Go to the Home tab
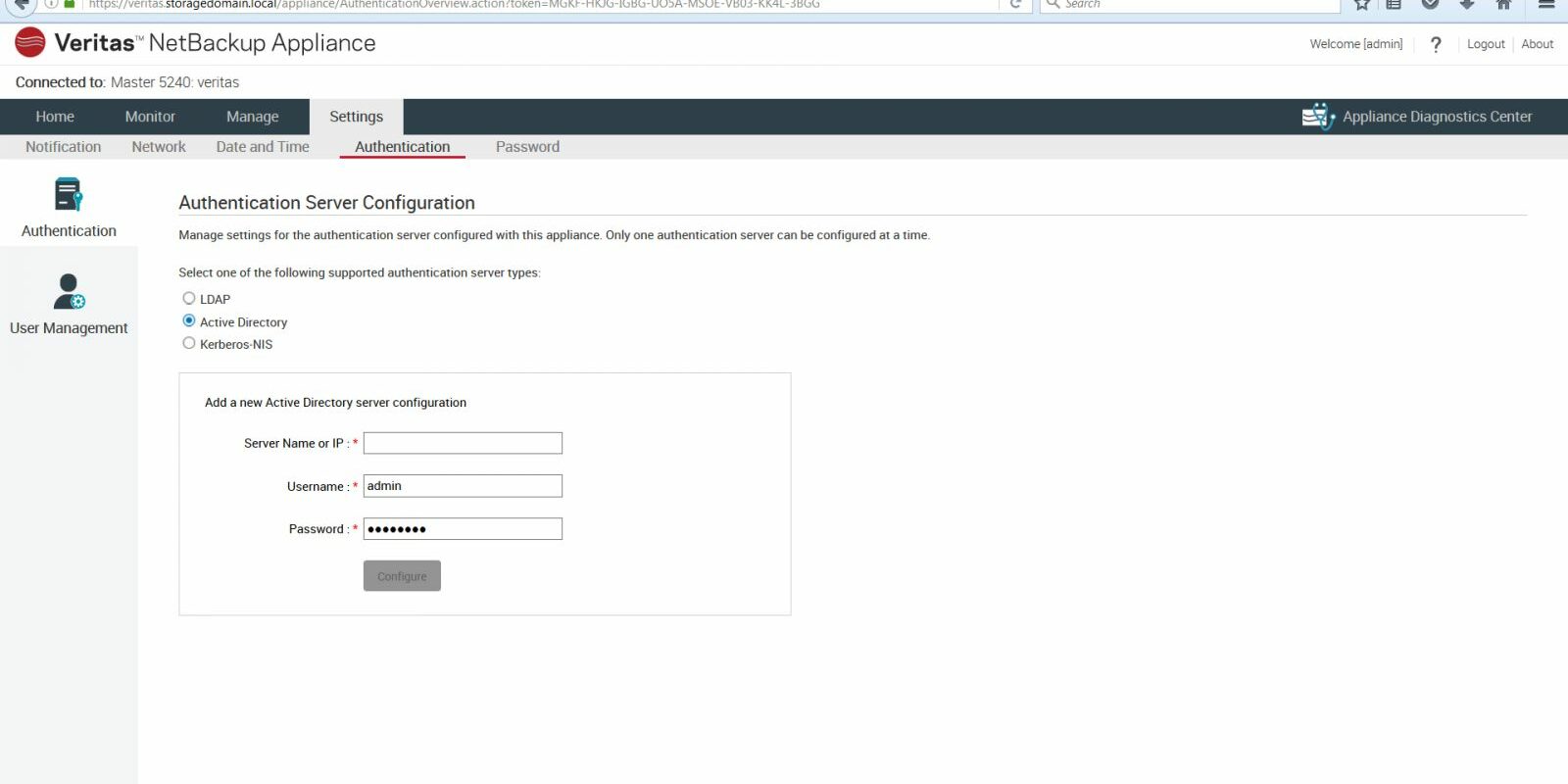This screenshot has width=1568, height=784. click(55, 117)
